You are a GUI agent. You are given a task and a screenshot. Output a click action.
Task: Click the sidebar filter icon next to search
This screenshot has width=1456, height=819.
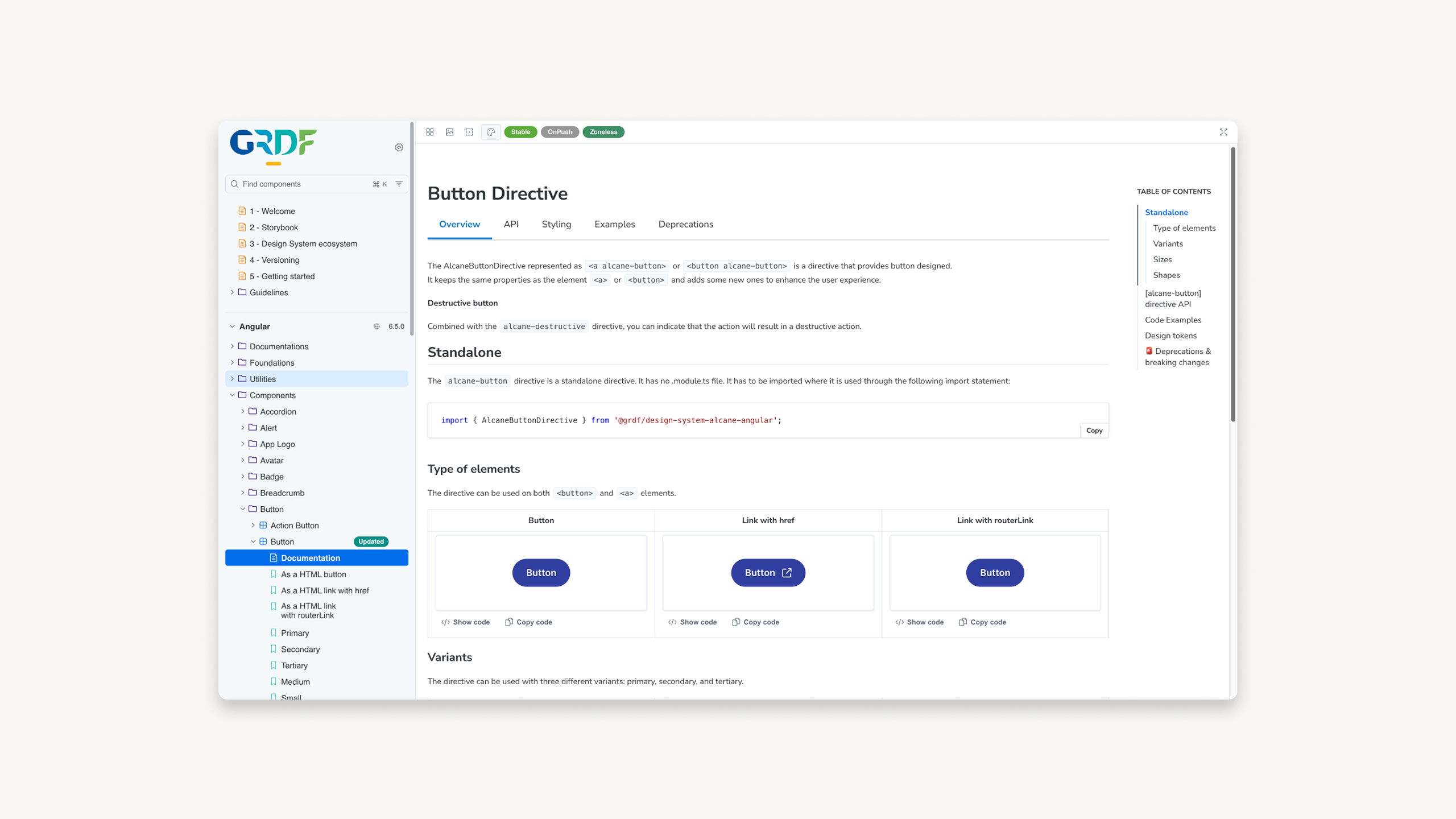click(x=399, y=184)
